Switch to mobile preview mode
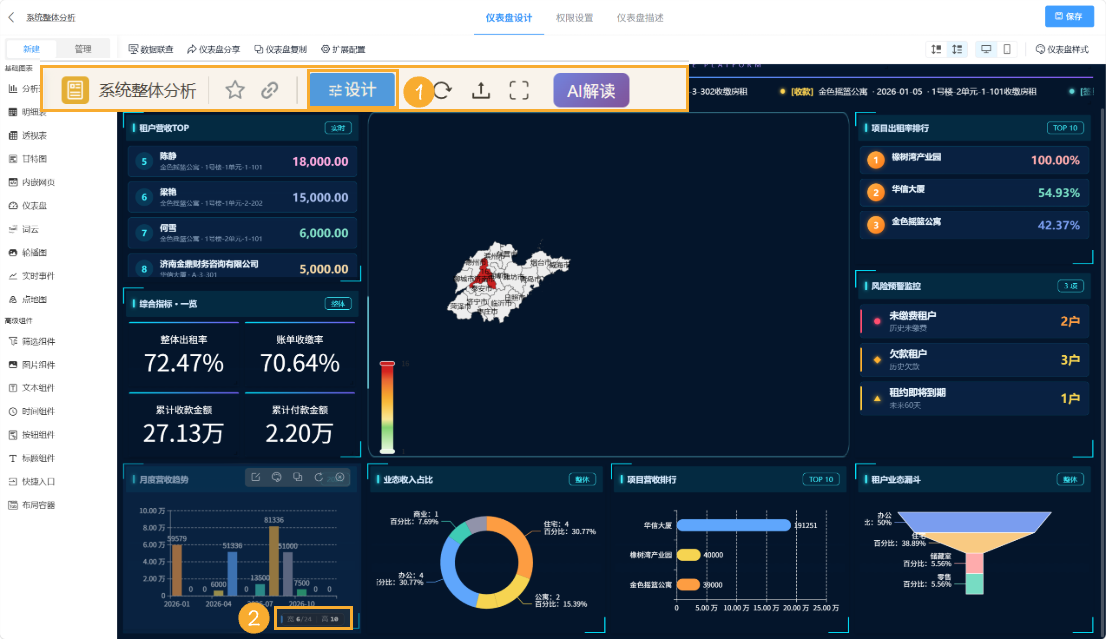The image size is (1106, 639). [x=1007, y=49]
